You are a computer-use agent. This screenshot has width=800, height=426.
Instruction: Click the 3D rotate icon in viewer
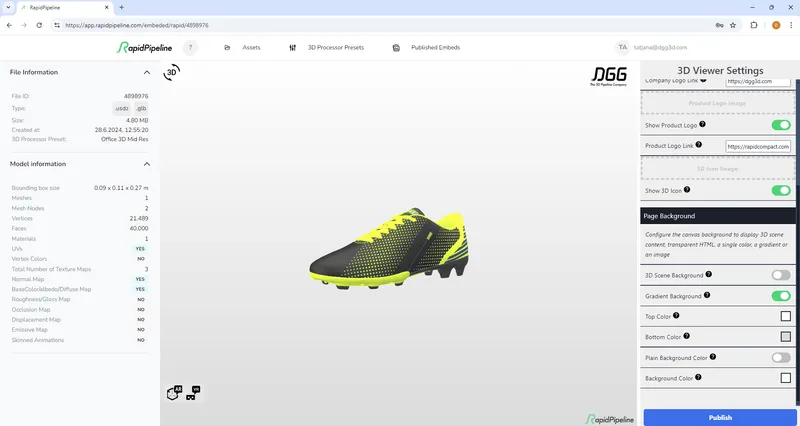pyautogui.click(x=172, y=73)
